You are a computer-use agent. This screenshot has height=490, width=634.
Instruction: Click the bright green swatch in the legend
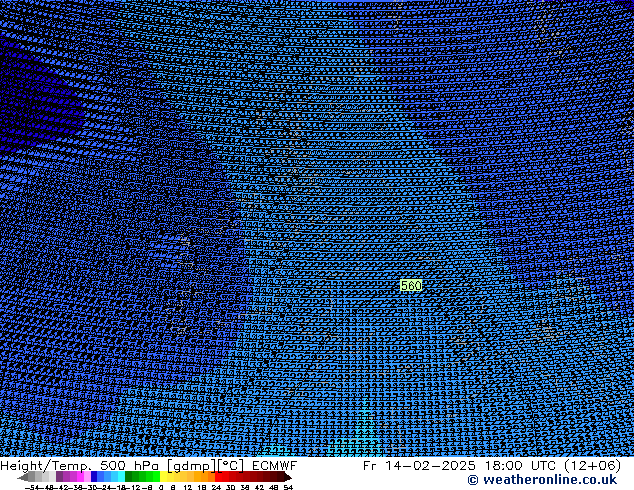point(156,477)
